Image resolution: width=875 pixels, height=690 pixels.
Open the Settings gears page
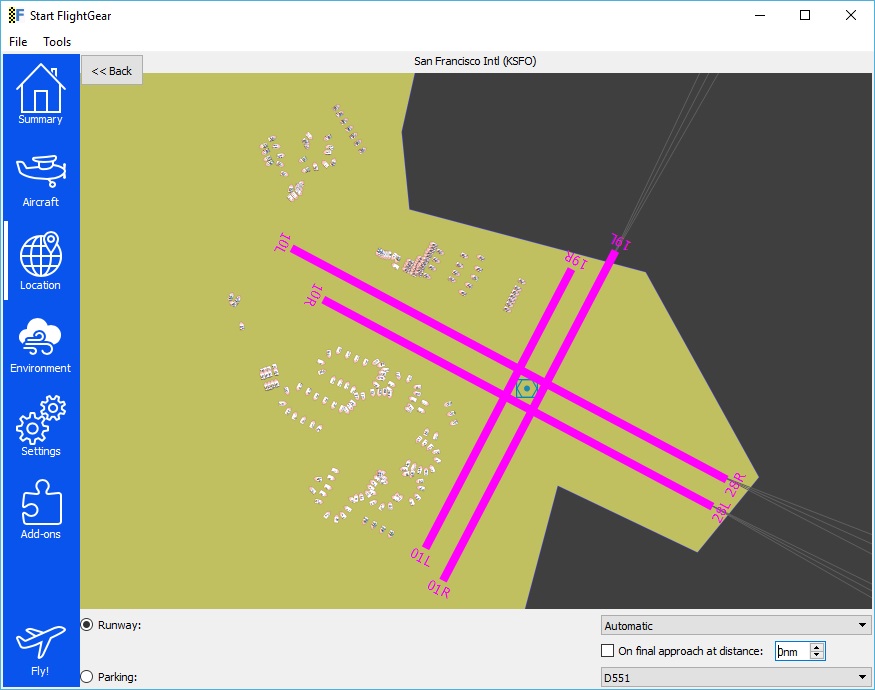(41, 427)
